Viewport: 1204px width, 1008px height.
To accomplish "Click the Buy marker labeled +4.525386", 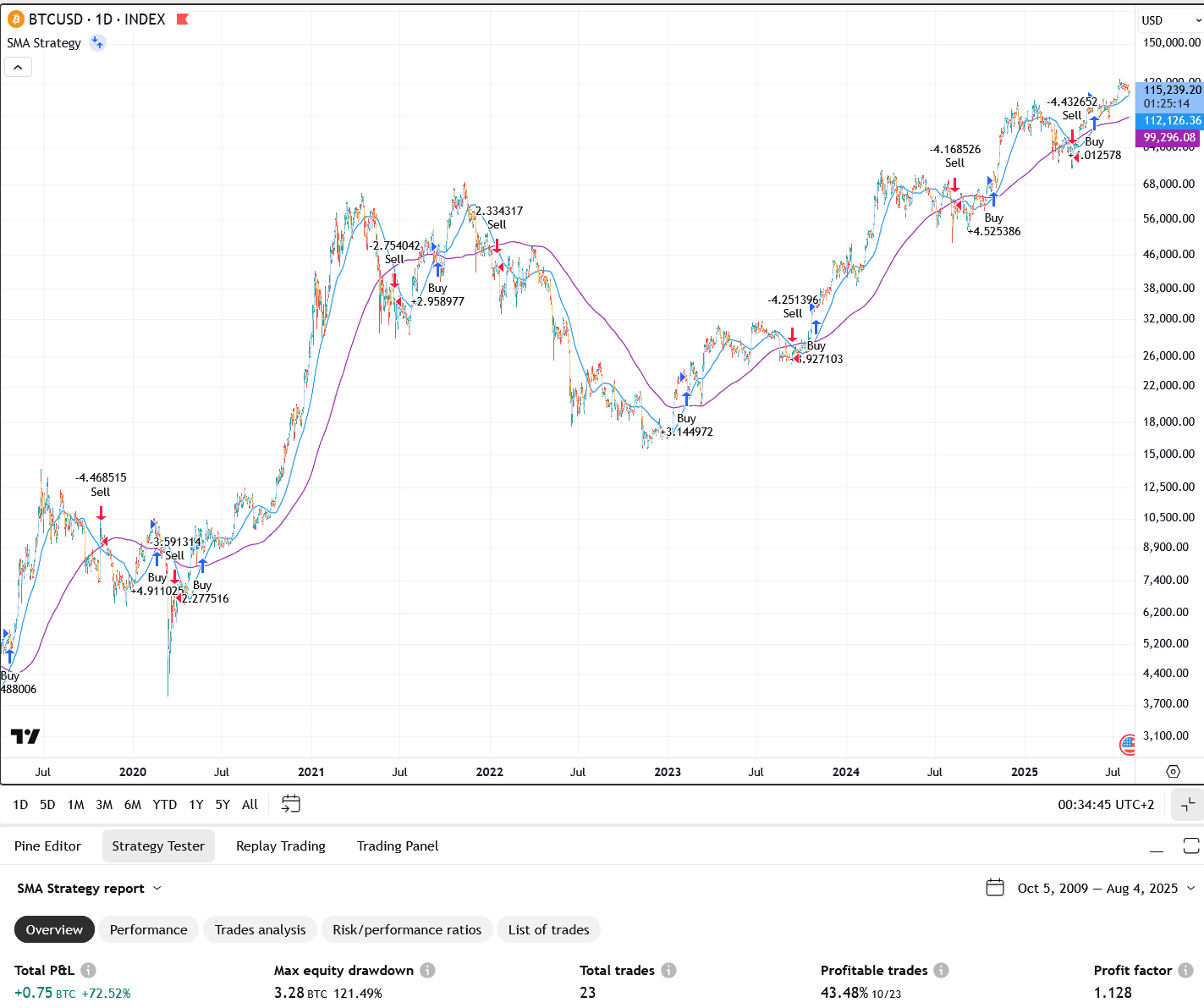I will click(994, 198).
